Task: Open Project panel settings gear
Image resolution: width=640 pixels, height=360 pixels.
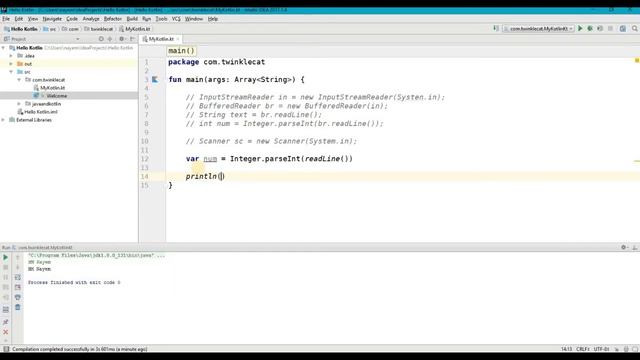Action: pyautogui.click(x=122, y=39)
